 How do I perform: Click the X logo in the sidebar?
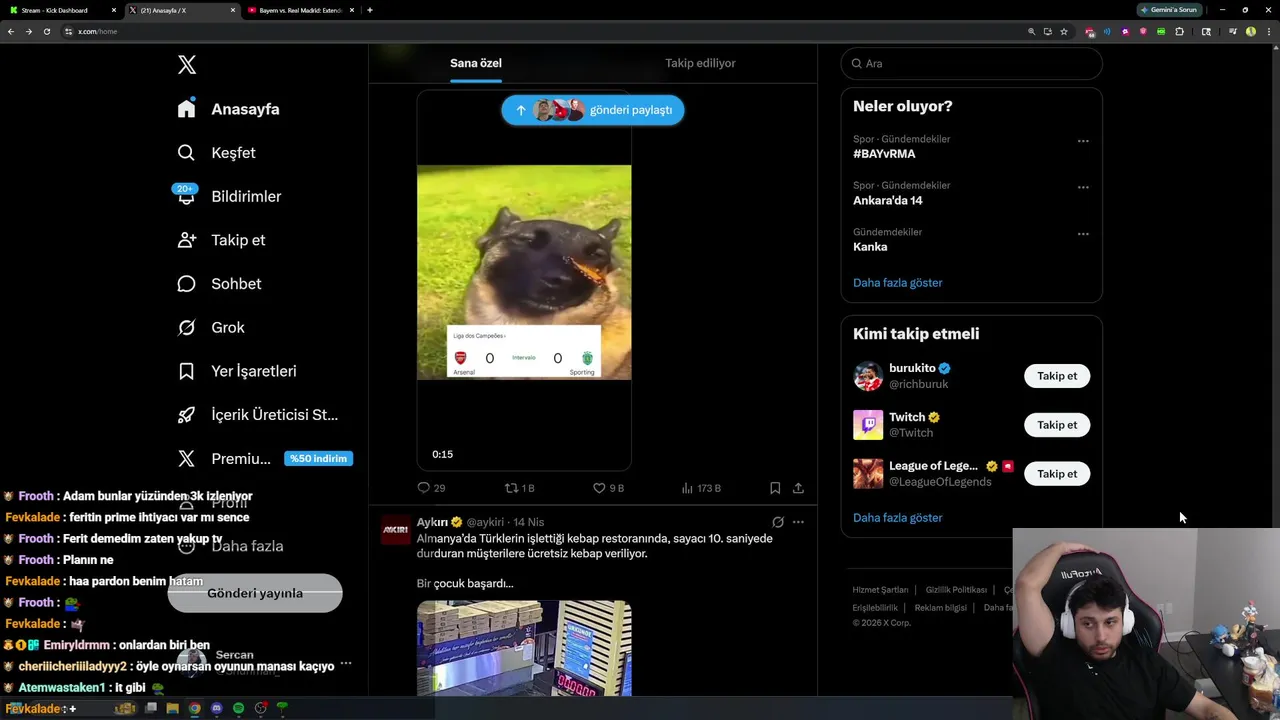point(187,65)
